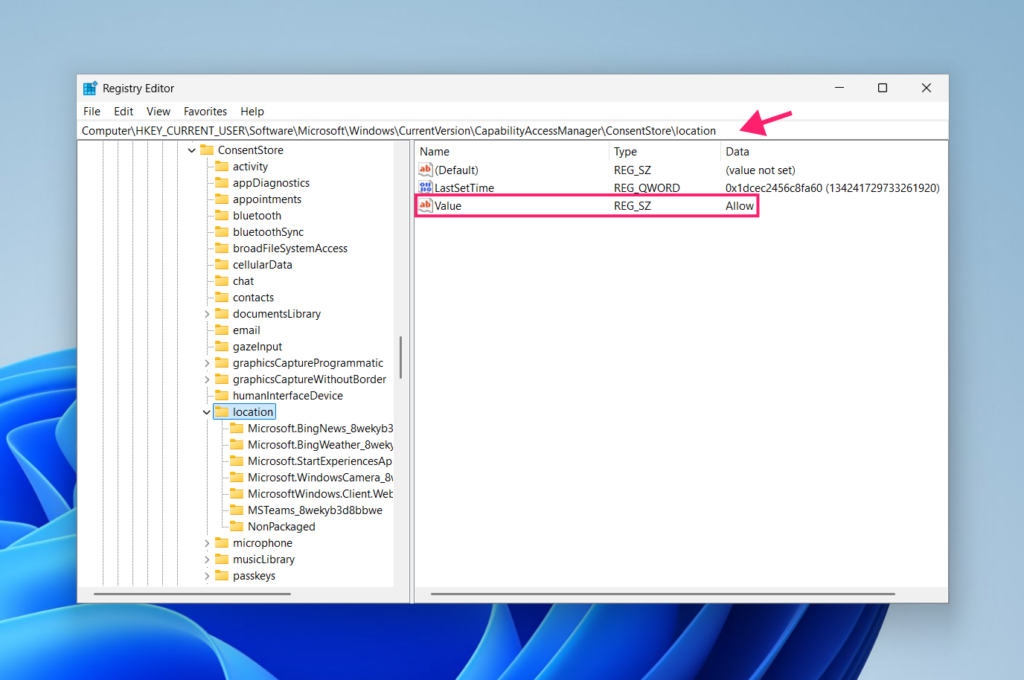Click the bluetoothSync folder icon
This screenshot has width=1024, height=680.
pyautogui.click(x=222, y=231)
